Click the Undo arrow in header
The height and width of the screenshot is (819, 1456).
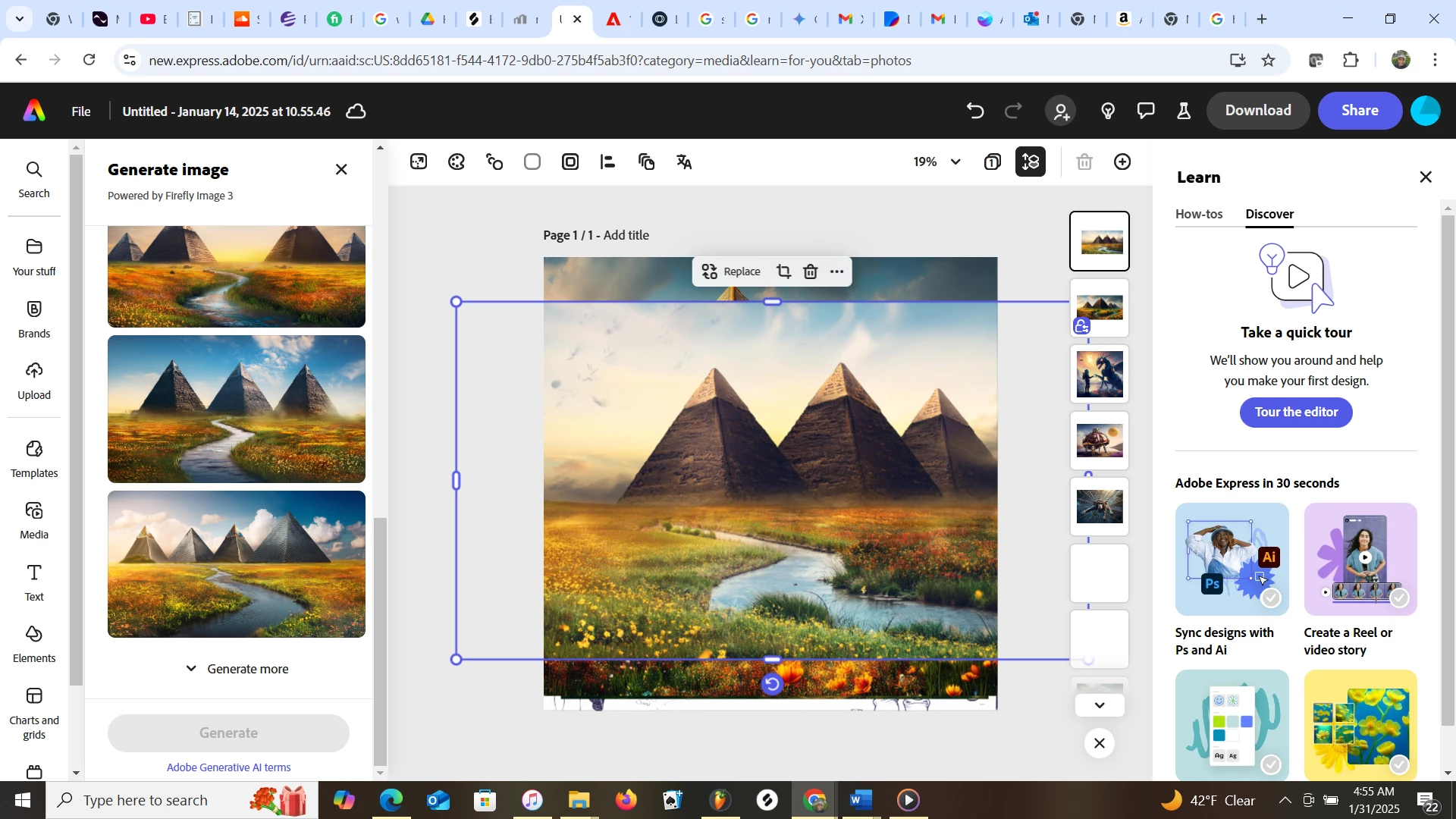coord(975,111)
